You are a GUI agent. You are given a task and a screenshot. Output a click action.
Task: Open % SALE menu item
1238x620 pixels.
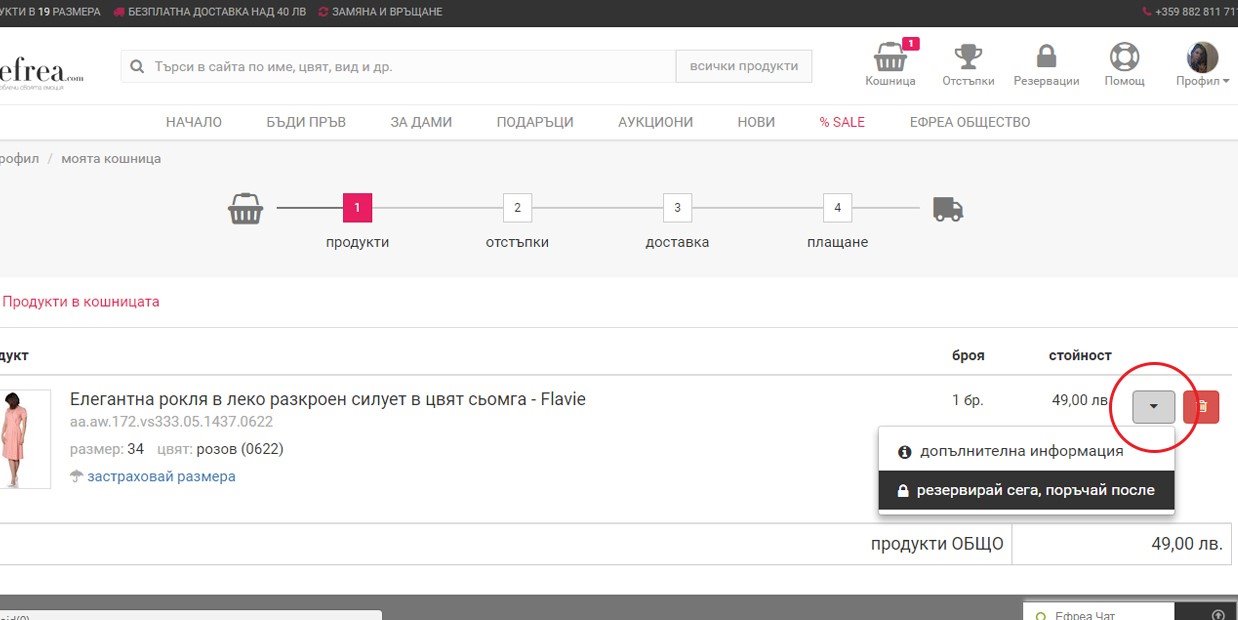point(842,122)
